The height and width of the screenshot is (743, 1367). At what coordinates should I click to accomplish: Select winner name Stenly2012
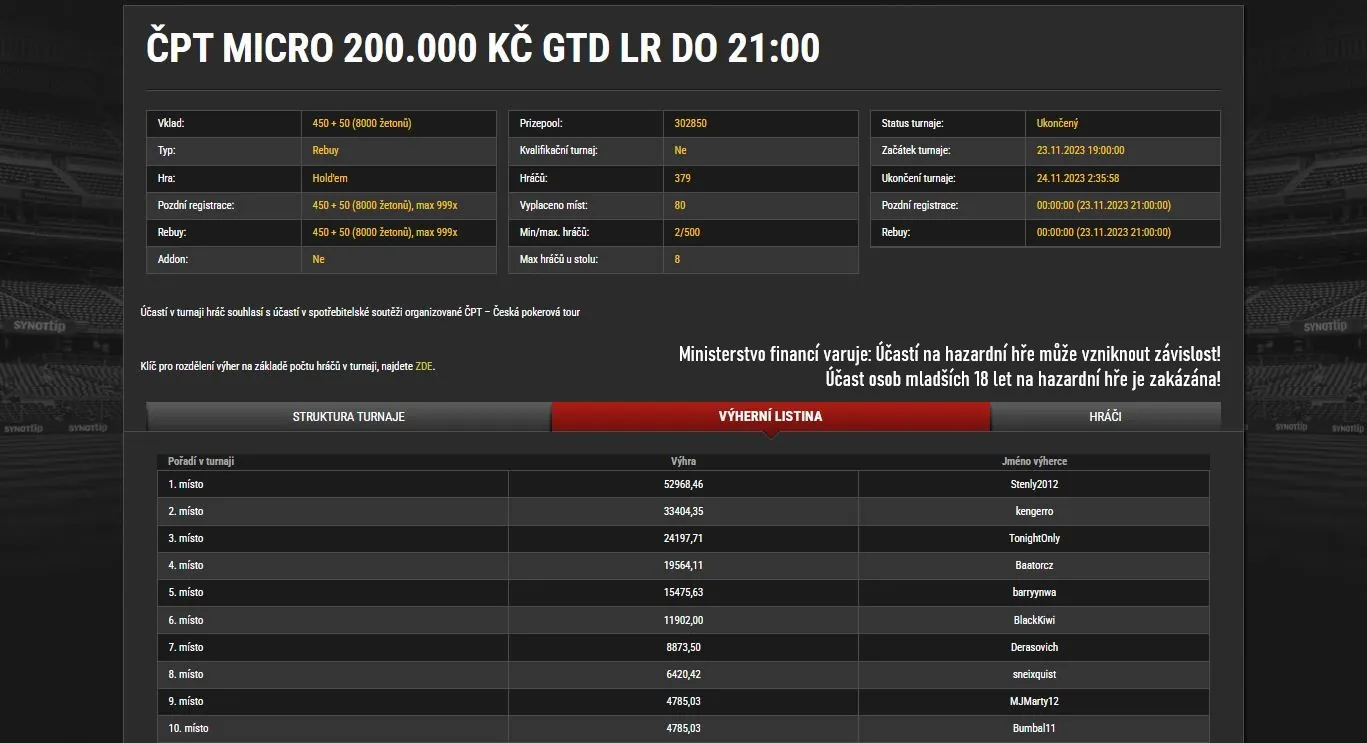pyautogui.click(x=1034, y=484)
